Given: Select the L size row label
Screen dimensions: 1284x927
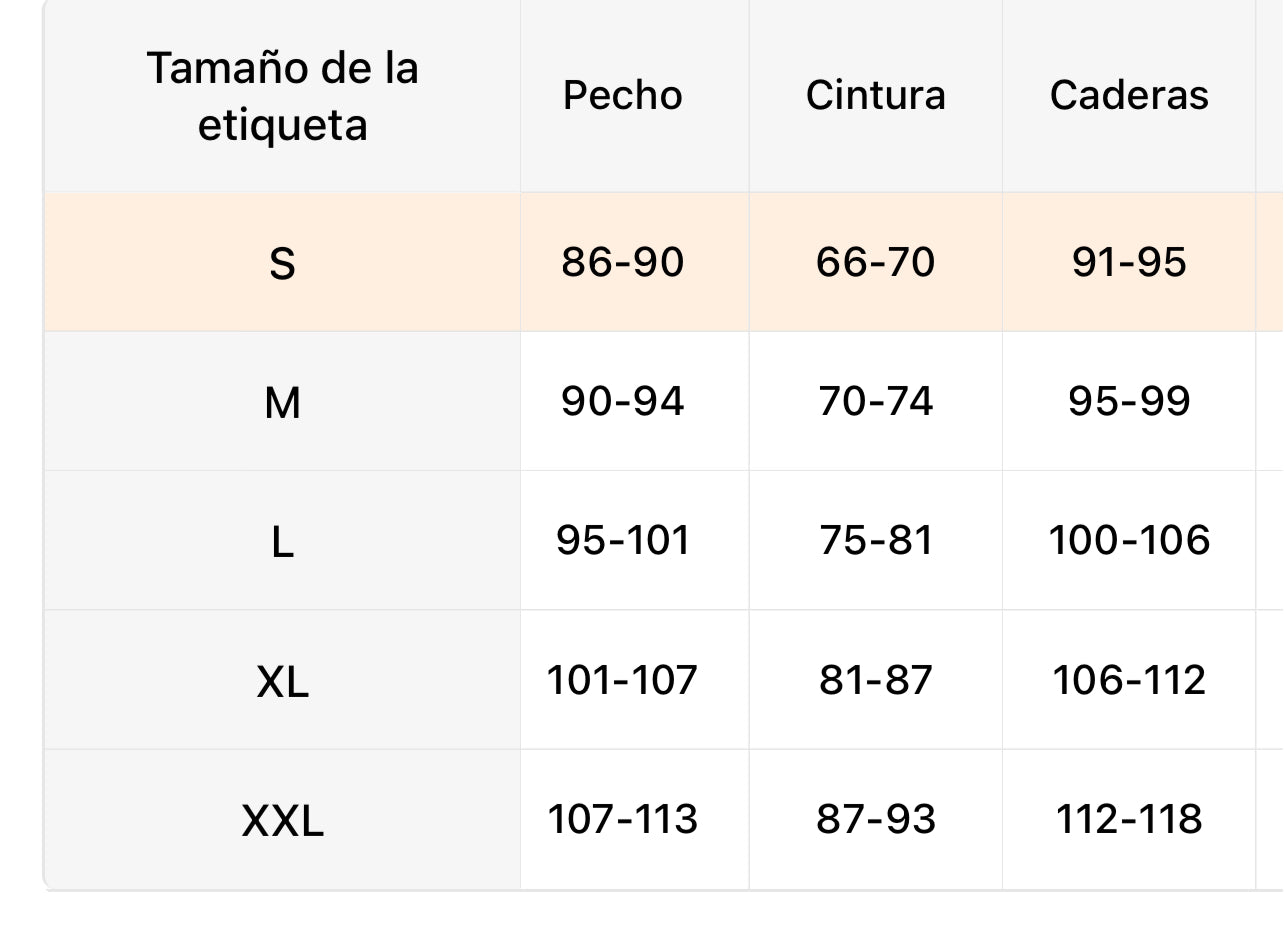Looking at the screenshot, I should (x=282, y=542).
